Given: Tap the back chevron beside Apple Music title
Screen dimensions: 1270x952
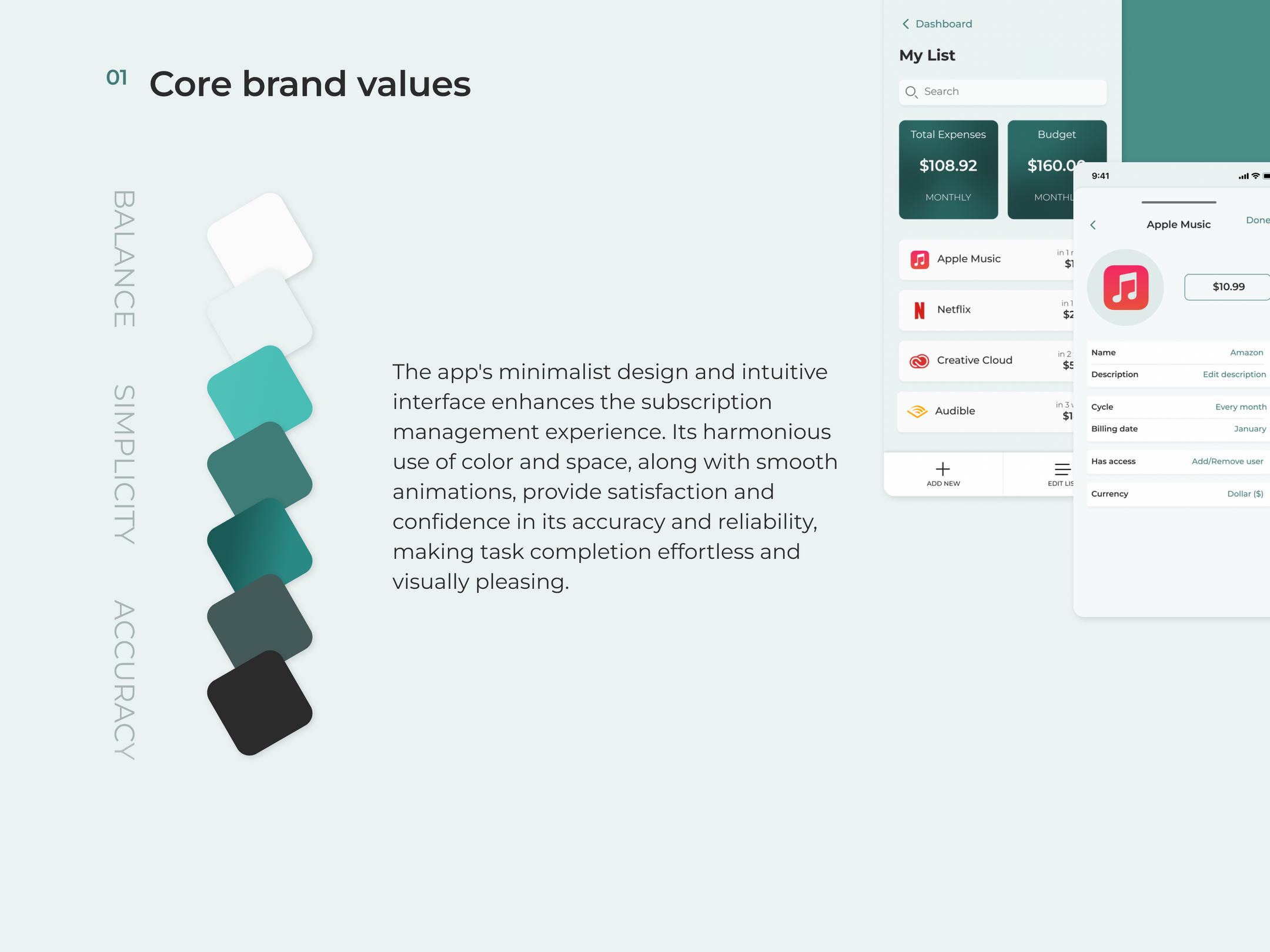Looking at the screenshot, I should pos(1093,225).
